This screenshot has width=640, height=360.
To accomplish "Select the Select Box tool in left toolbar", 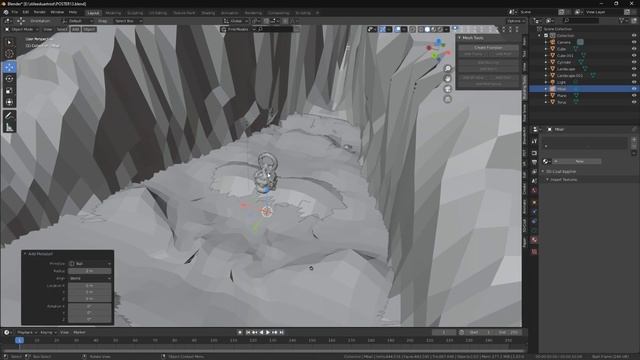I will [9, 42].
